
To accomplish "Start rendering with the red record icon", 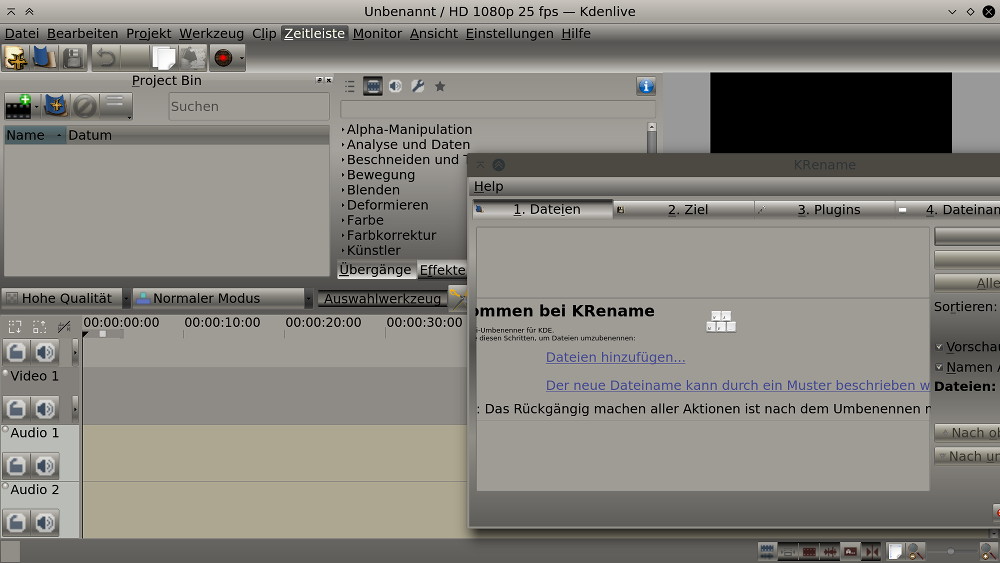I will pyautogui.click(x=223, y=58).
